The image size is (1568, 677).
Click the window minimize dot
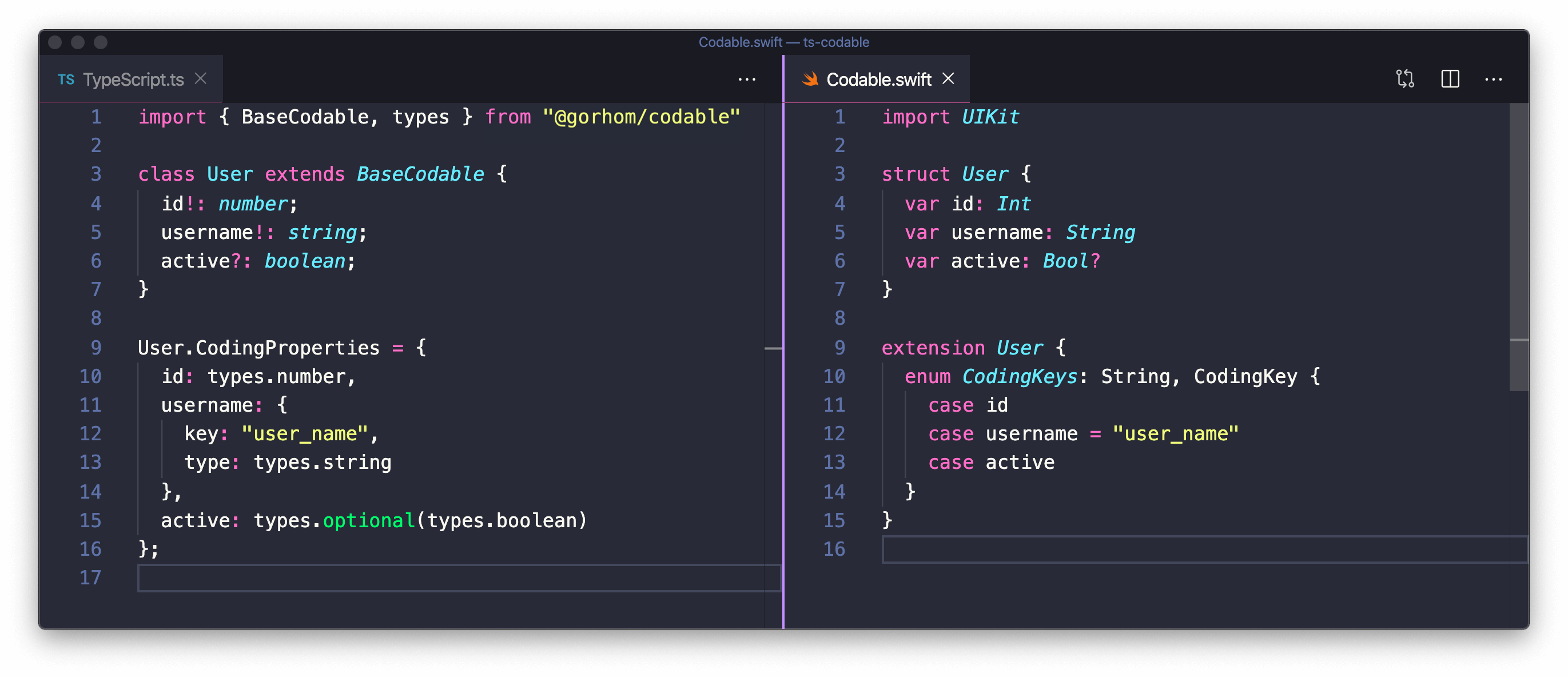pos(78,42)
